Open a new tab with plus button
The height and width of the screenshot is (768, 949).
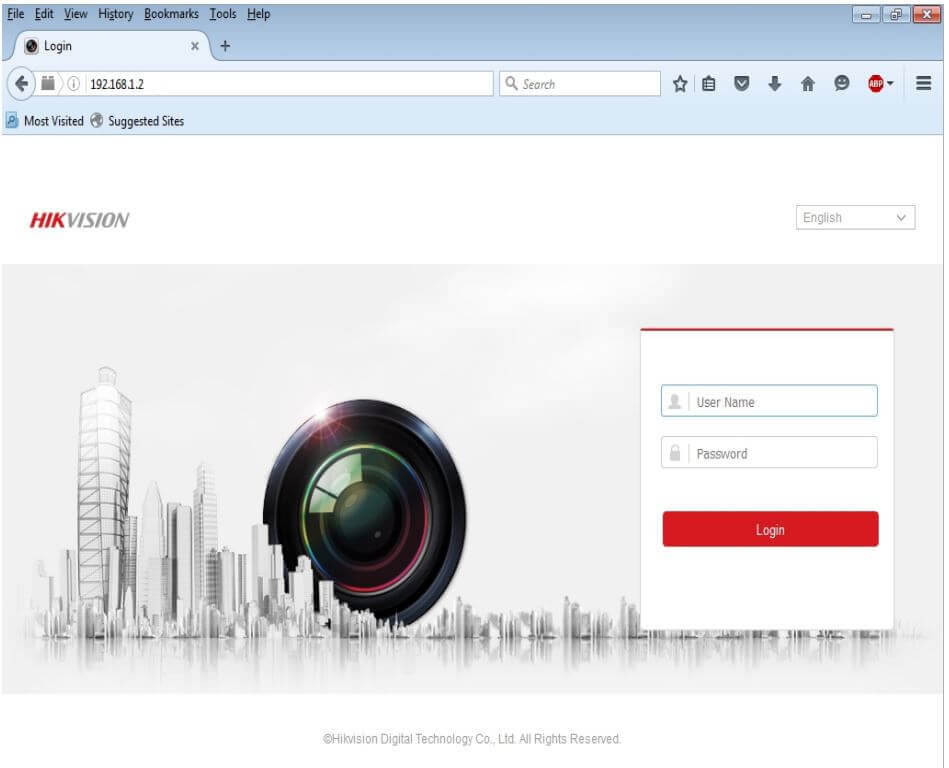225,46
